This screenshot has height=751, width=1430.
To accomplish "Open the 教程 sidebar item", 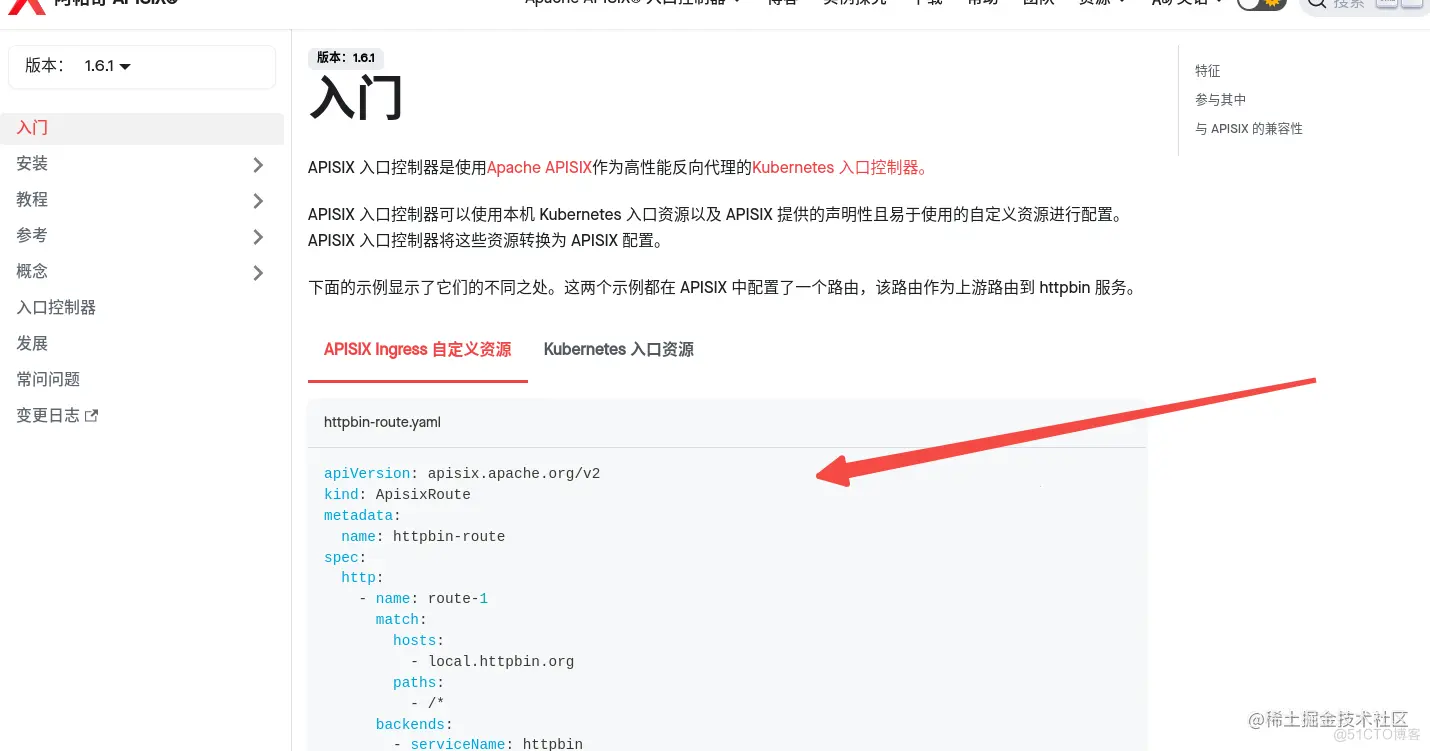I will pyautogui.click(x=32, y=200).
